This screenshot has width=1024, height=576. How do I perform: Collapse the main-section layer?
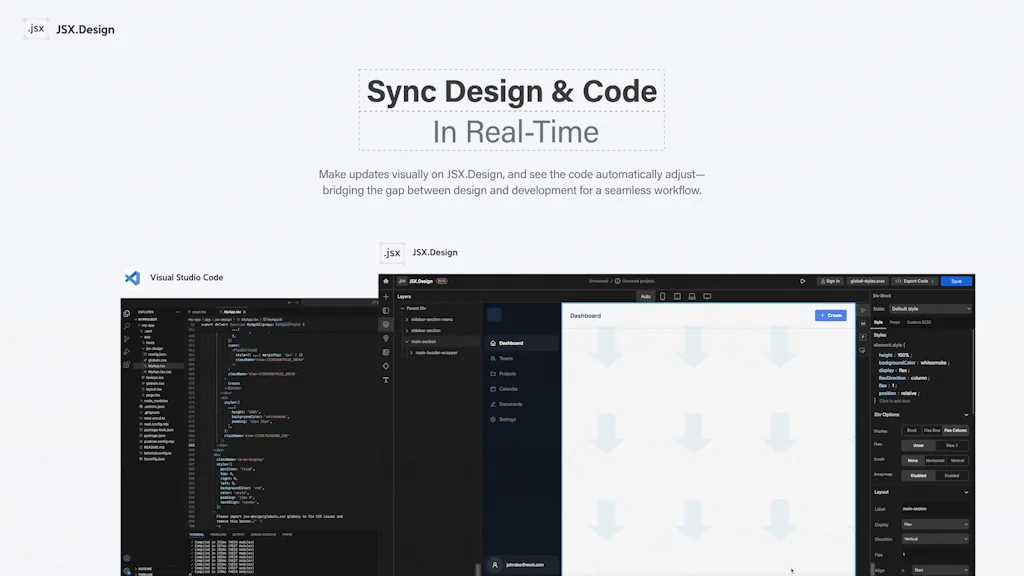(406, 342)
